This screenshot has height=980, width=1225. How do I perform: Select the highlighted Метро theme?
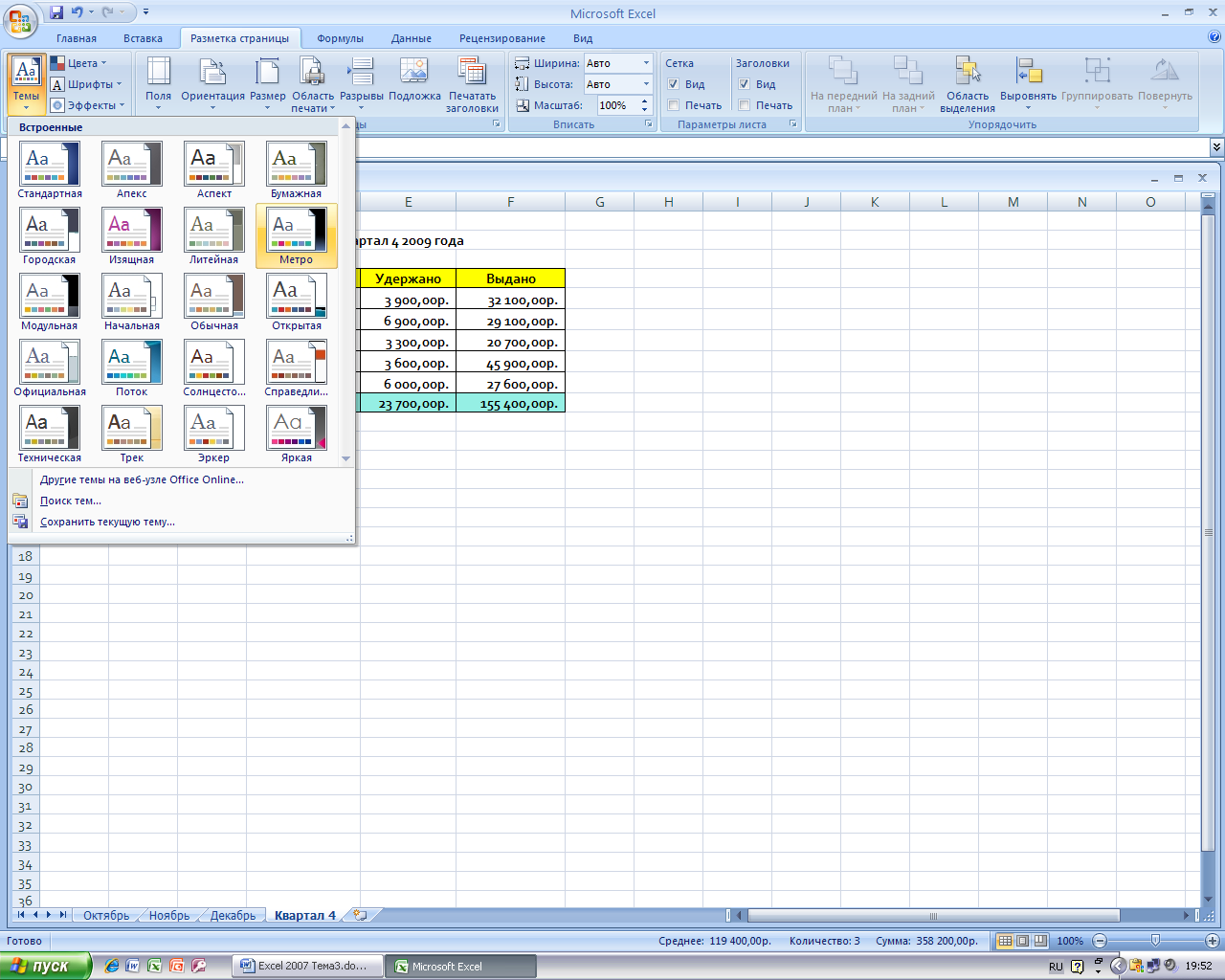point(297,235)
